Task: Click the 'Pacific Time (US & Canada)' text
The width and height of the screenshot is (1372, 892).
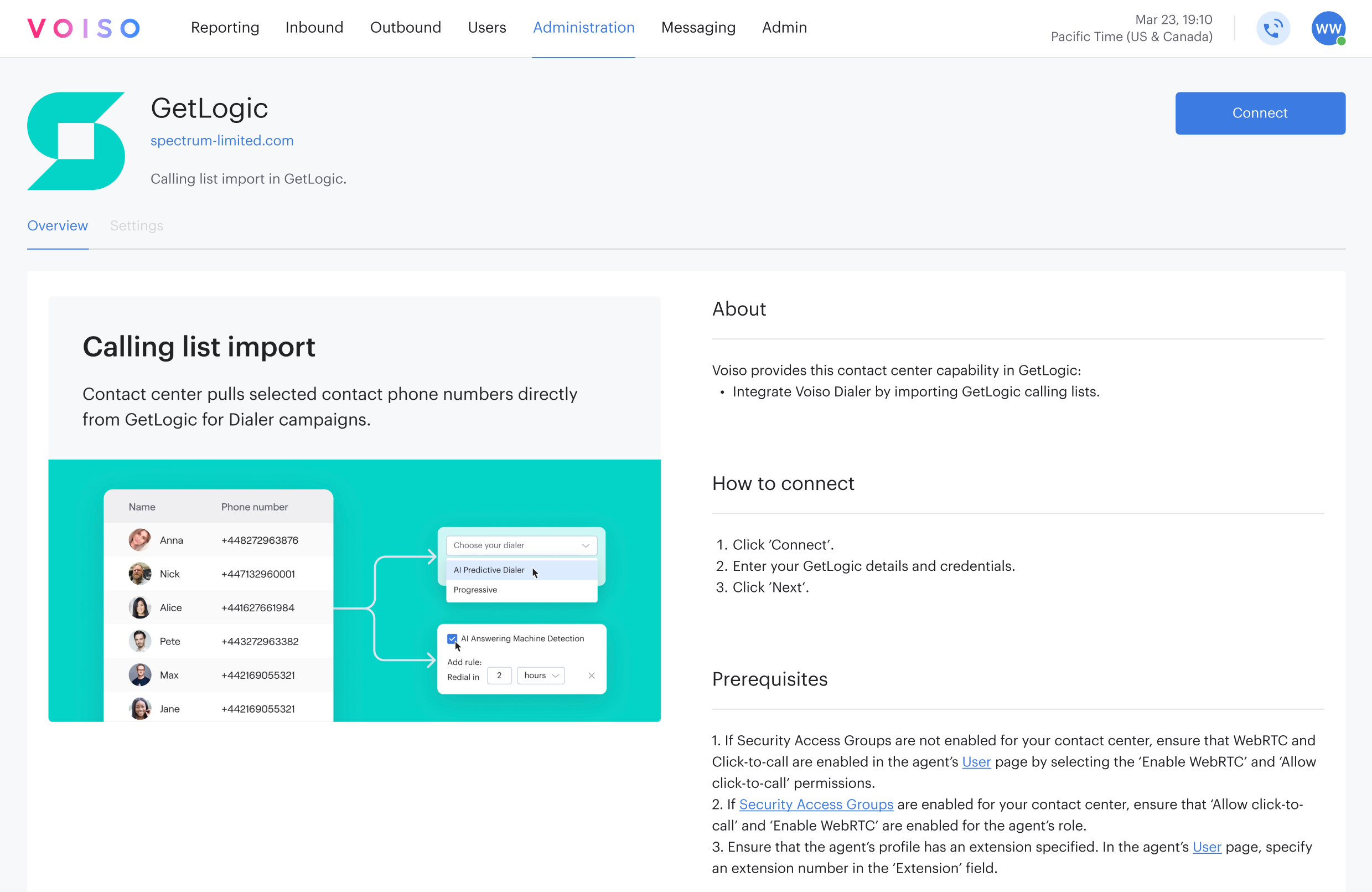Action: 1132,37
